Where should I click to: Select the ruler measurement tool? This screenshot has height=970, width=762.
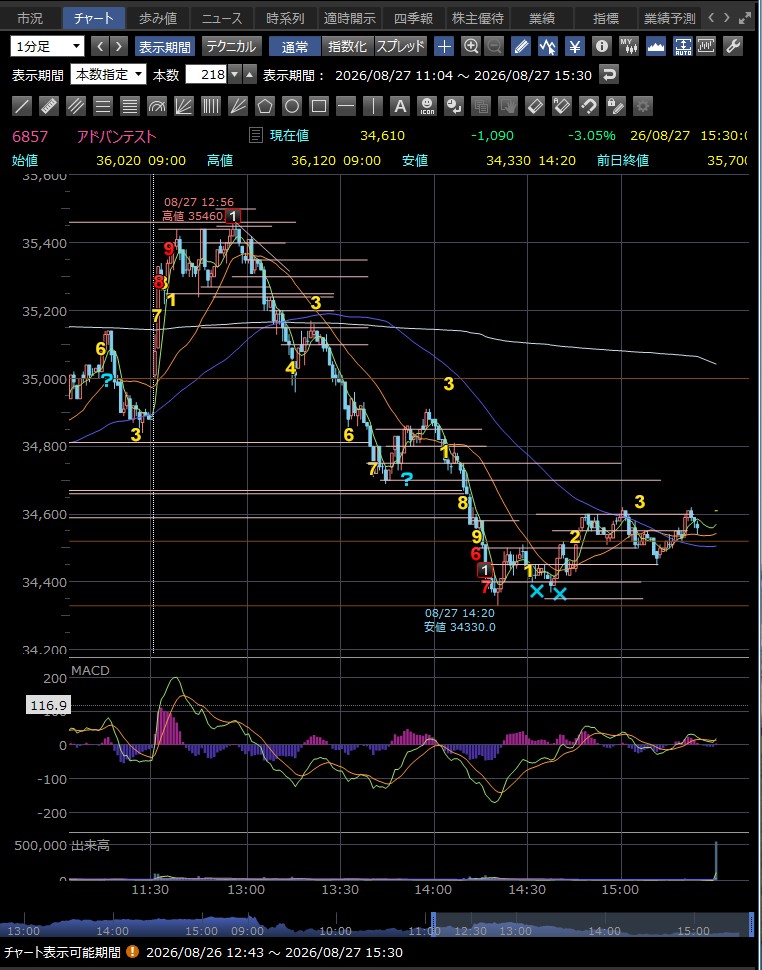[x=49, y=106]
